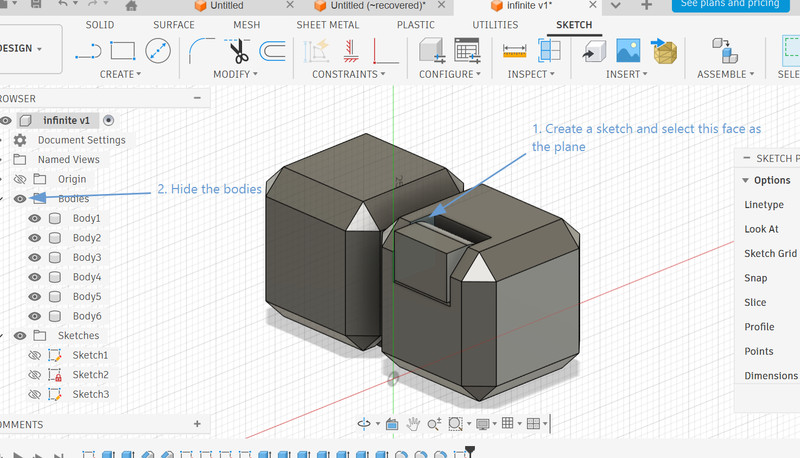
Task: Show Sketch1 using its eye icon
Action: (34, 355)
